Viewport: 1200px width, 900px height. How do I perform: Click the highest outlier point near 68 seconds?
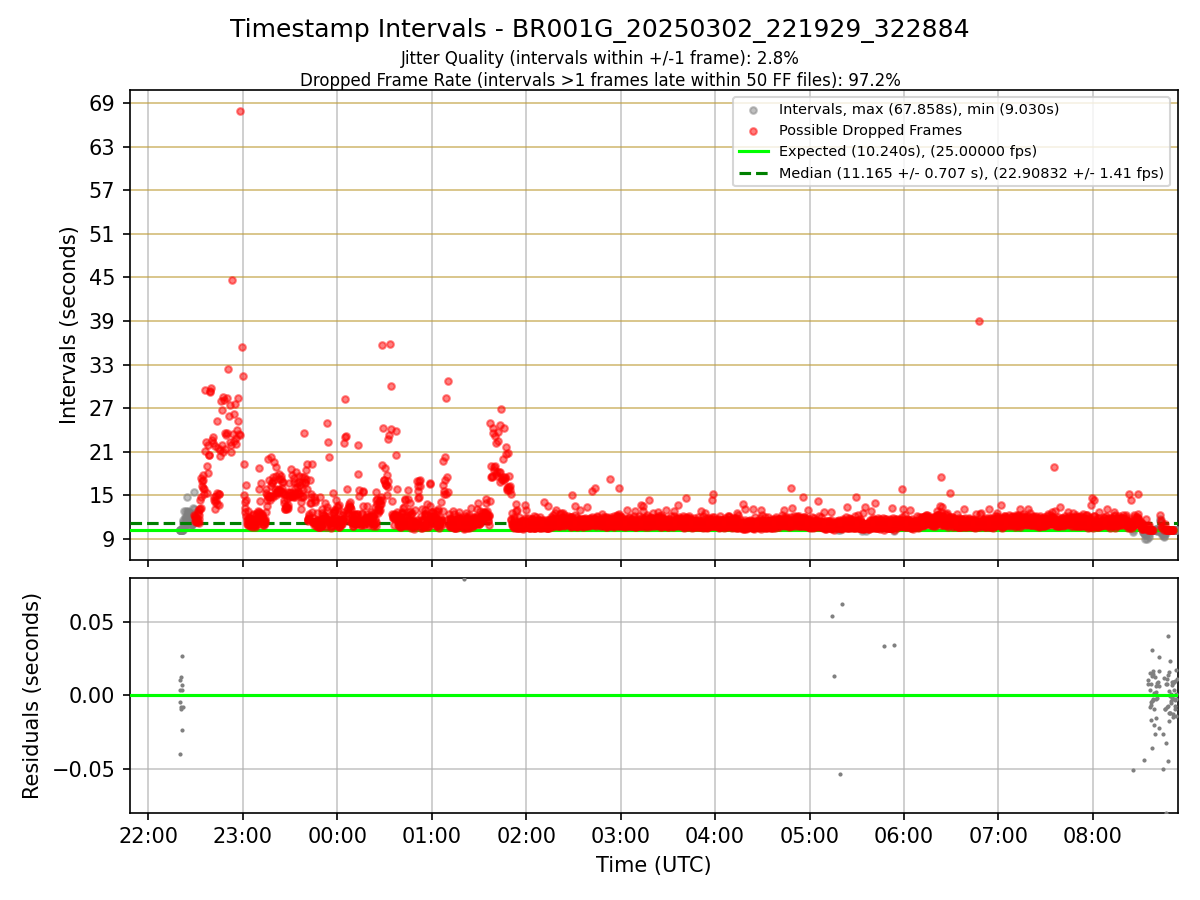click(x=240, y=111)
